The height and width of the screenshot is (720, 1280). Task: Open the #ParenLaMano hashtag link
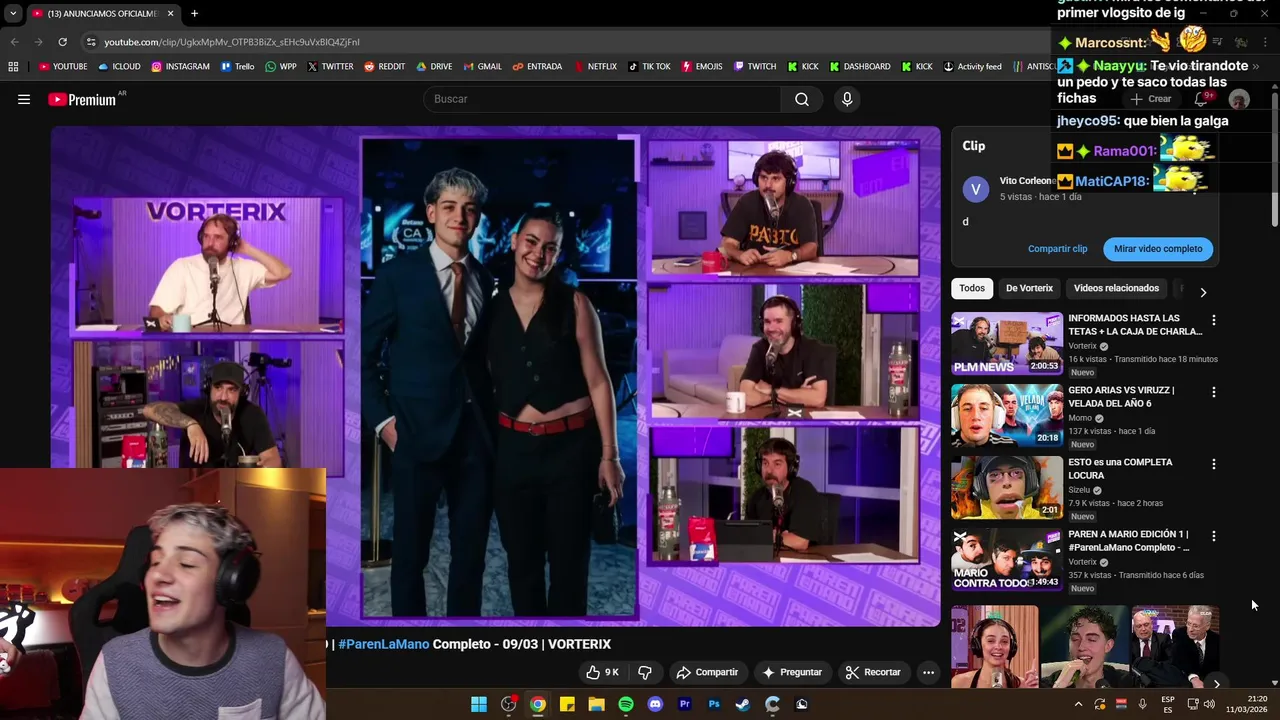click(384, 644)
